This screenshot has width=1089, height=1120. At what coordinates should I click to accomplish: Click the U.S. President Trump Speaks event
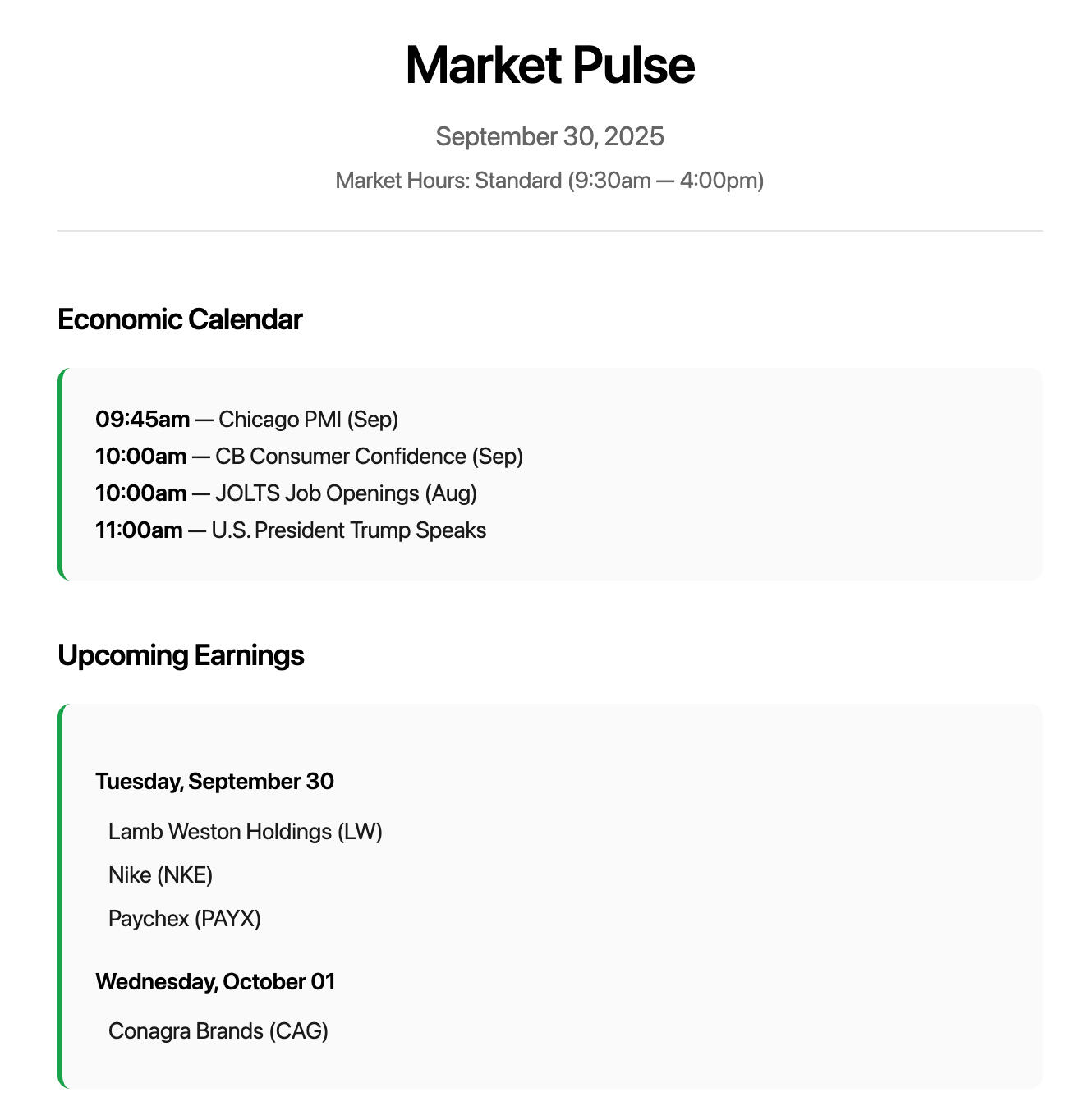(x=348, y=530)
